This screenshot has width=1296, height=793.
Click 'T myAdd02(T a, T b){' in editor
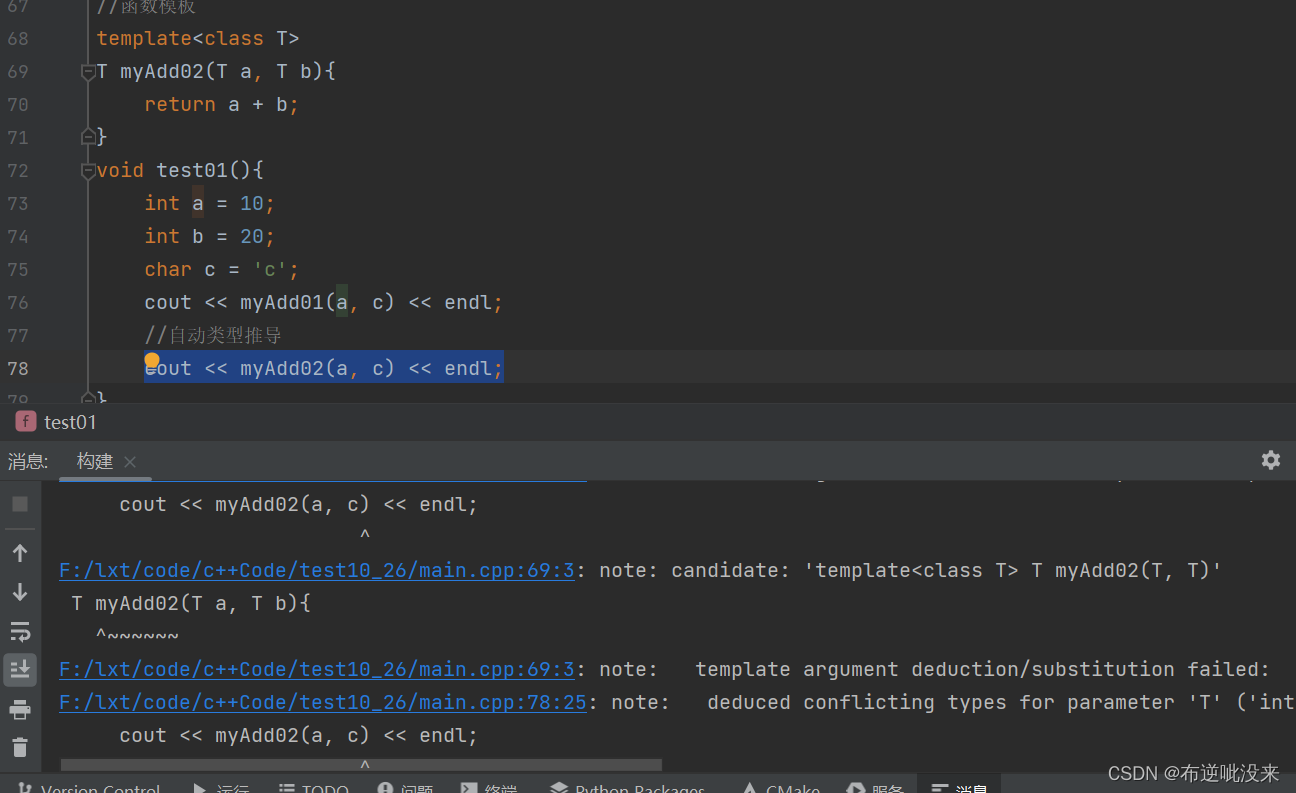coord(216,72)
